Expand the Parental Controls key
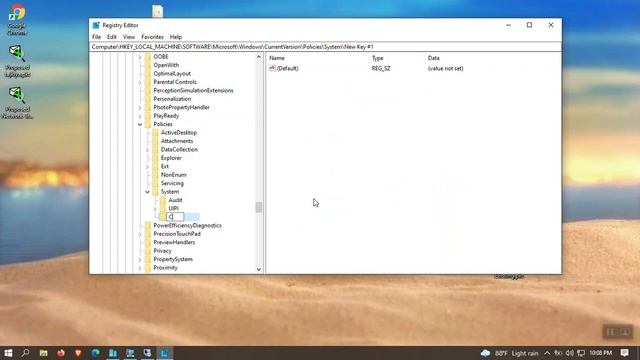 tap(140, 82)
